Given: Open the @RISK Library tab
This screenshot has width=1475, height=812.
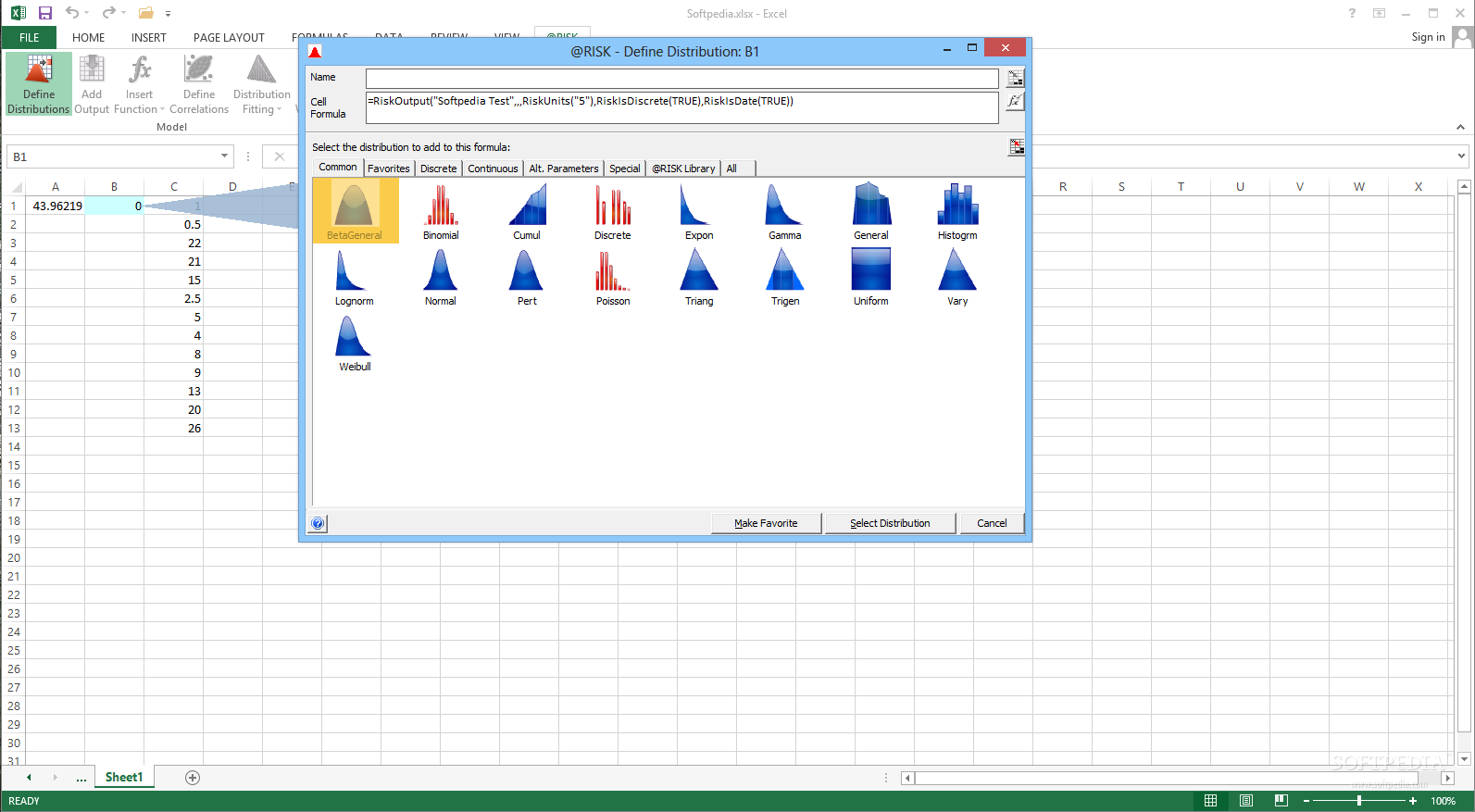Looking at the screenshot, I should point(683,169).
